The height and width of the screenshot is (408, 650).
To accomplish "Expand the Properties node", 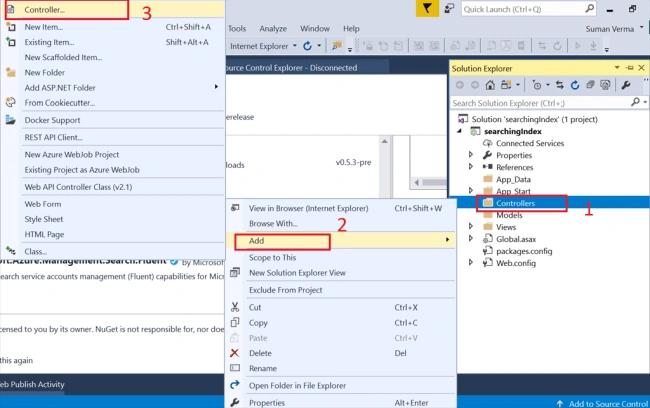I will (471, 155).
